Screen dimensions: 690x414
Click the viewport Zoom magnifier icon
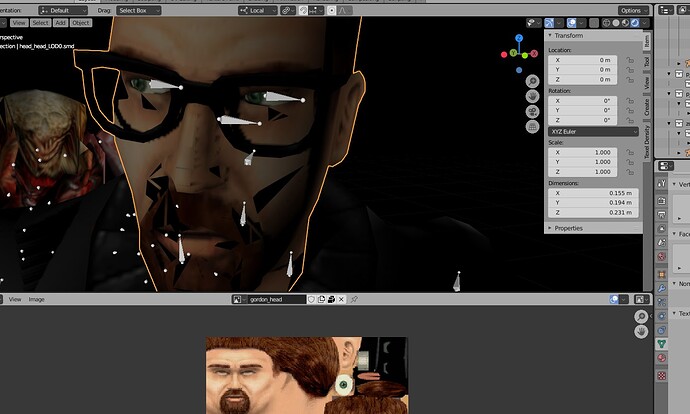pos(532,81)
